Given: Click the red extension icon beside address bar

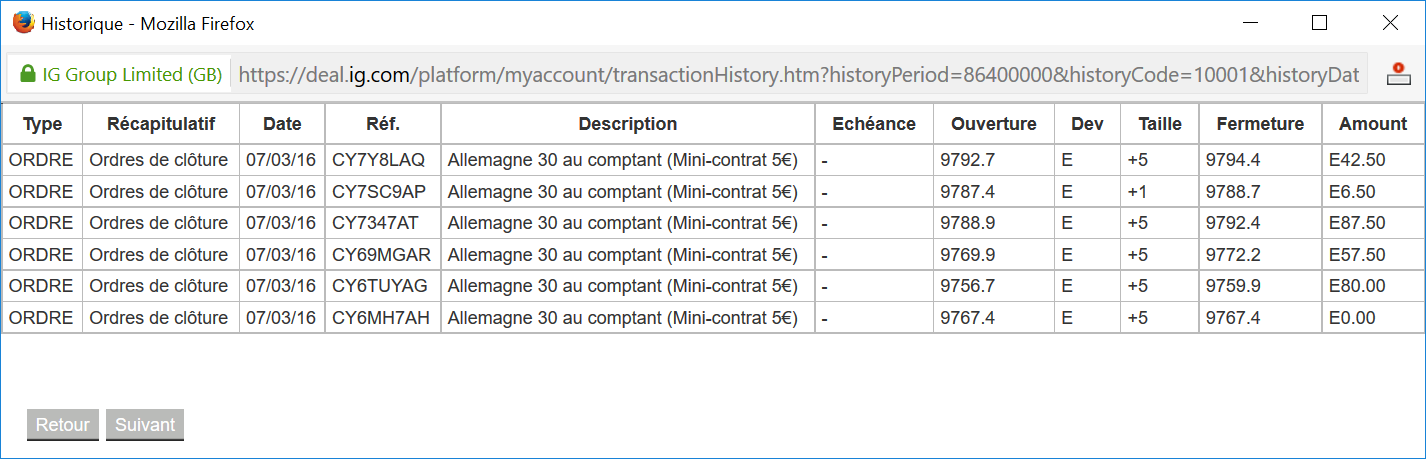Looking at the screenshot, I should pyautogui.click(x=1397, y=74).
